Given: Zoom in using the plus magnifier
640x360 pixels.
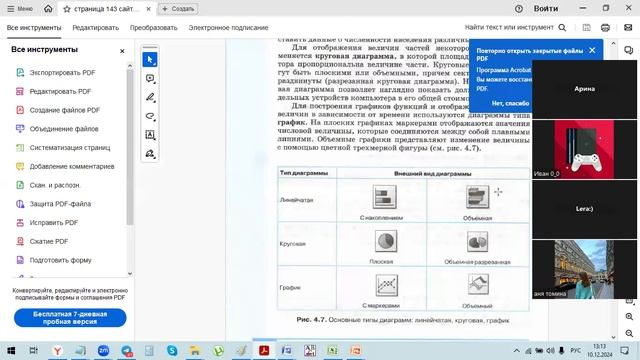Looking at the screenshot, I should (629, 317).
